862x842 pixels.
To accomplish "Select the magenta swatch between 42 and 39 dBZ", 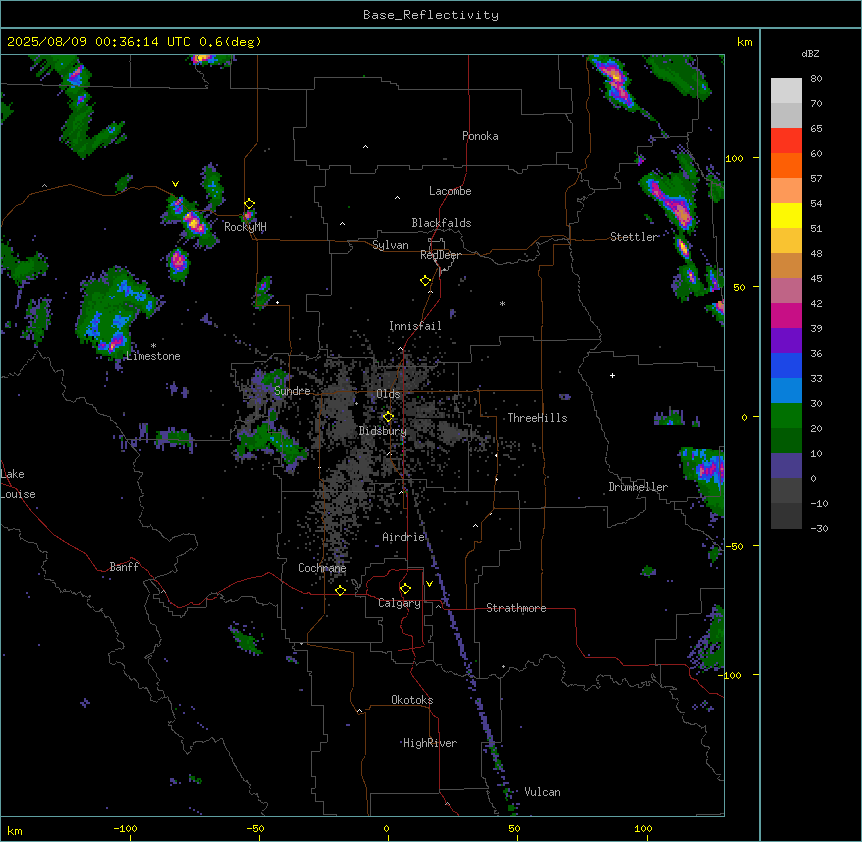I will [786, 315].
